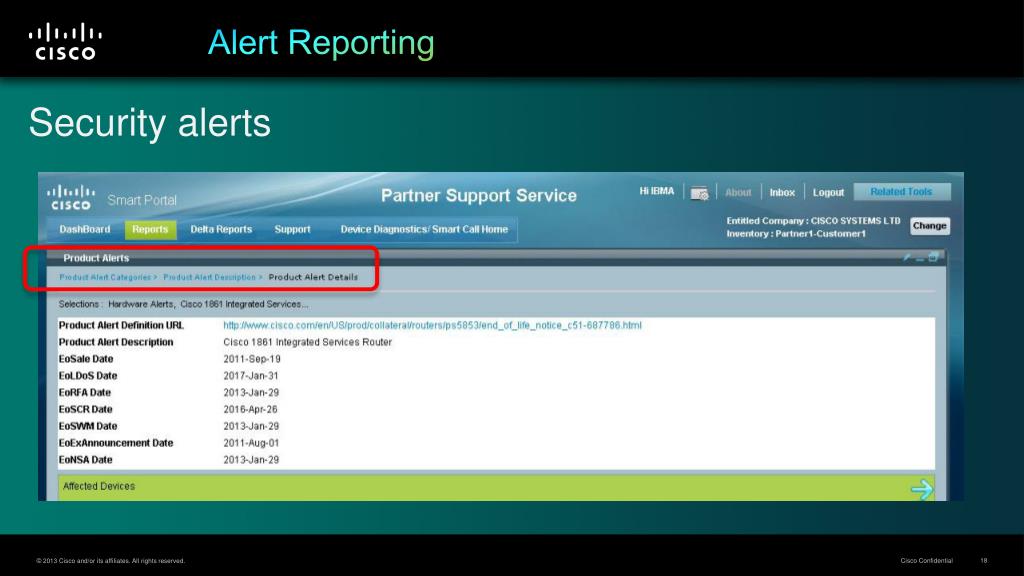1024x576 pixels.
Task: Click the Selections line with Hardware Alerts
Action: point(184,304)
